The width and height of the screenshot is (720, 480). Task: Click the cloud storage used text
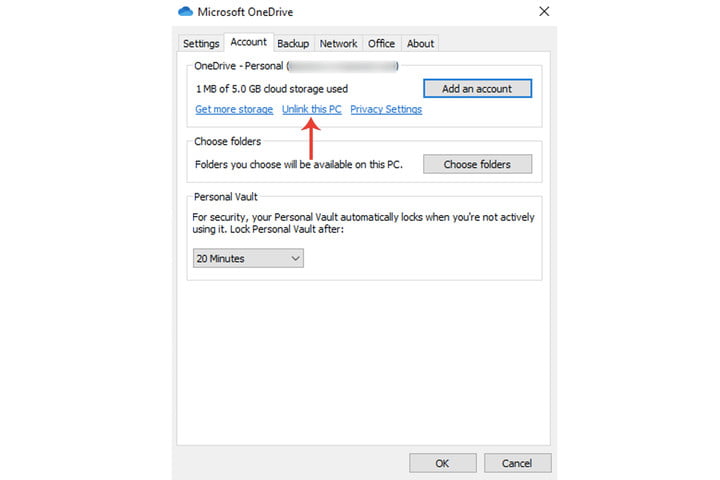[x=257, y=88]
